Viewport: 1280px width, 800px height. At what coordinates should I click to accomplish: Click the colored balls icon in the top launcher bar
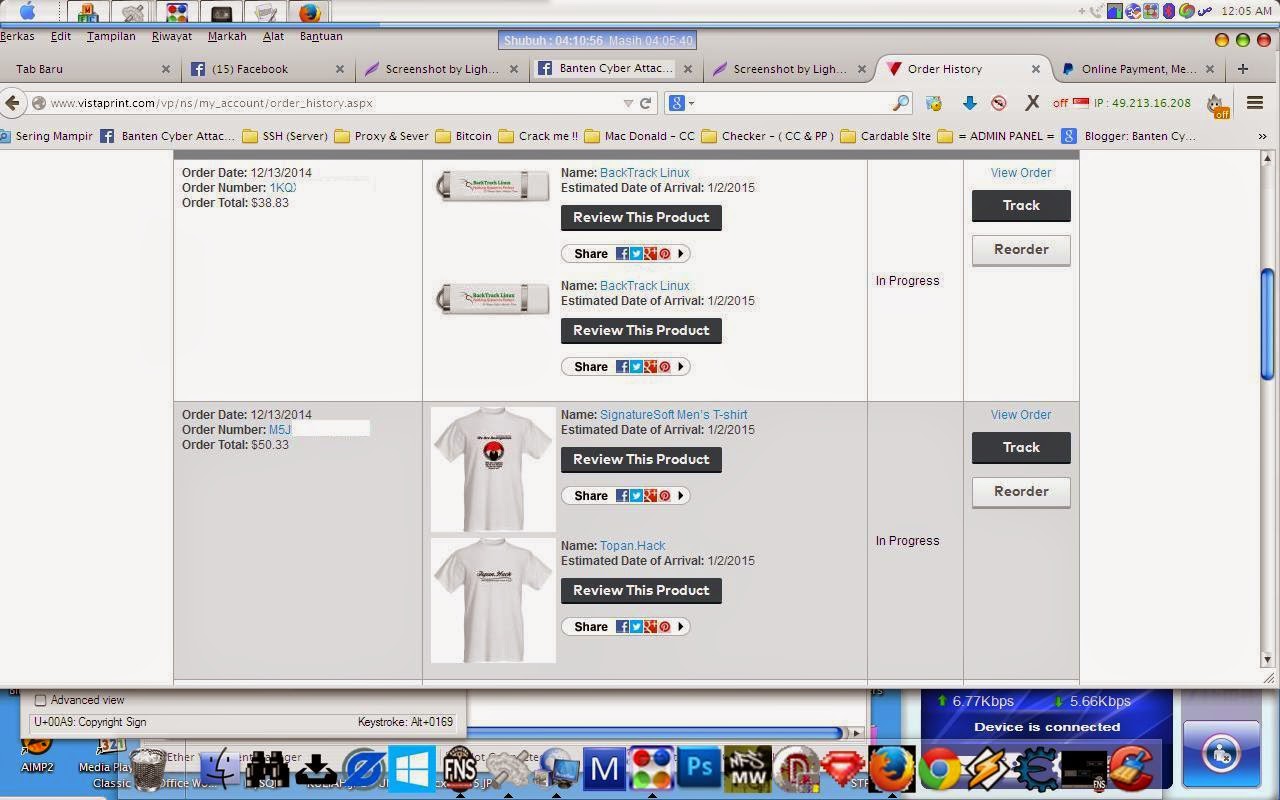[177, 13]
